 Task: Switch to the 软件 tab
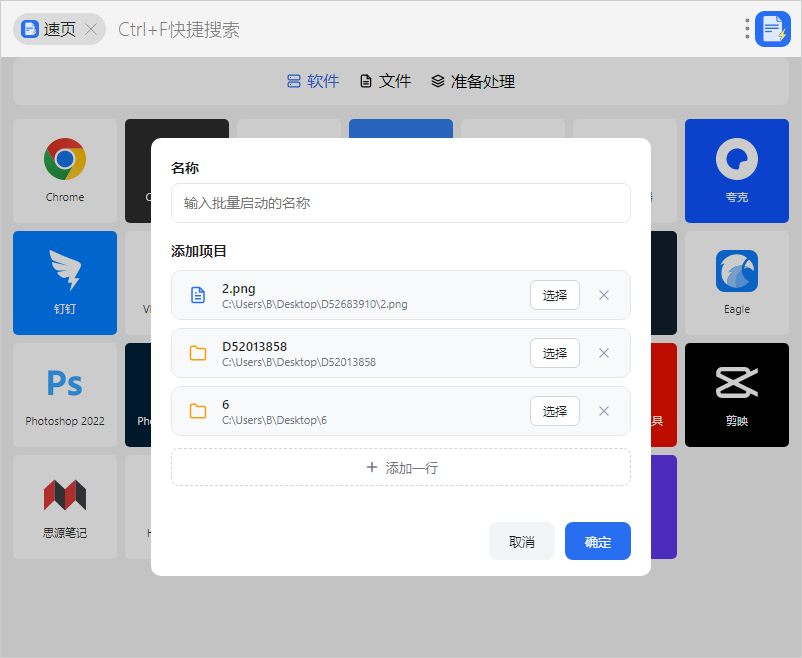point(313,81)
